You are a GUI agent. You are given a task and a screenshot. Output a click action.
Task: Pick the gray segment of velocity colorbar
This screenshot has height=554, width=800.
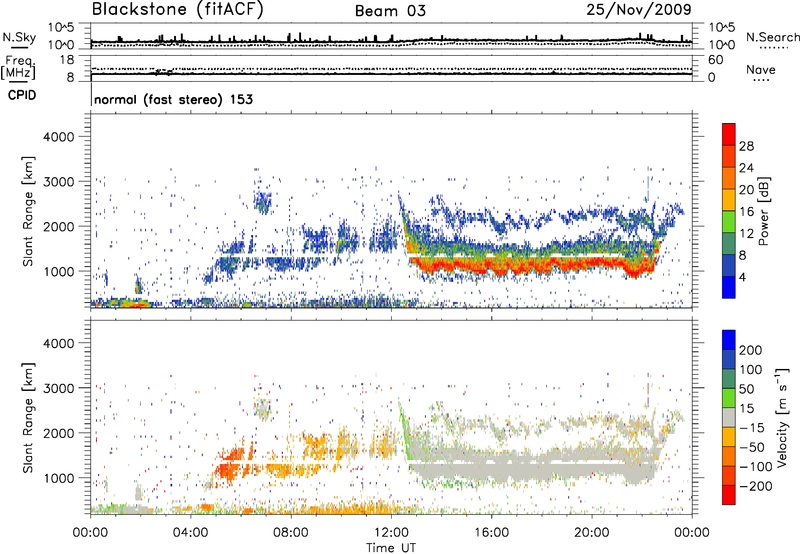(729, 417)
